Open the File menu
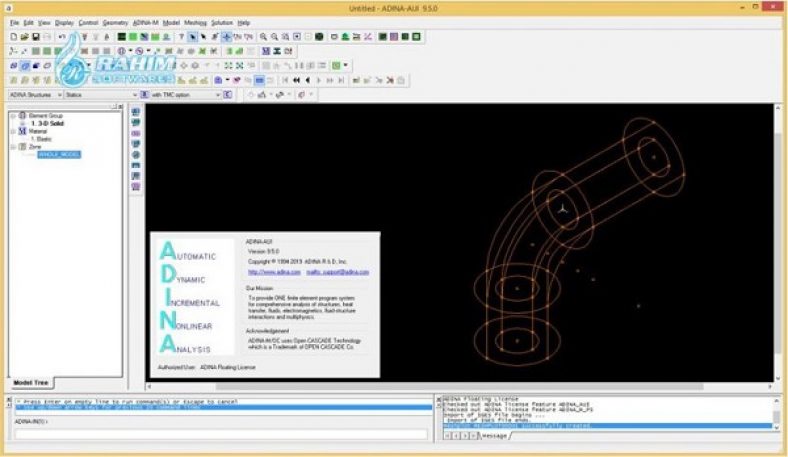 (x=14, y=23)
